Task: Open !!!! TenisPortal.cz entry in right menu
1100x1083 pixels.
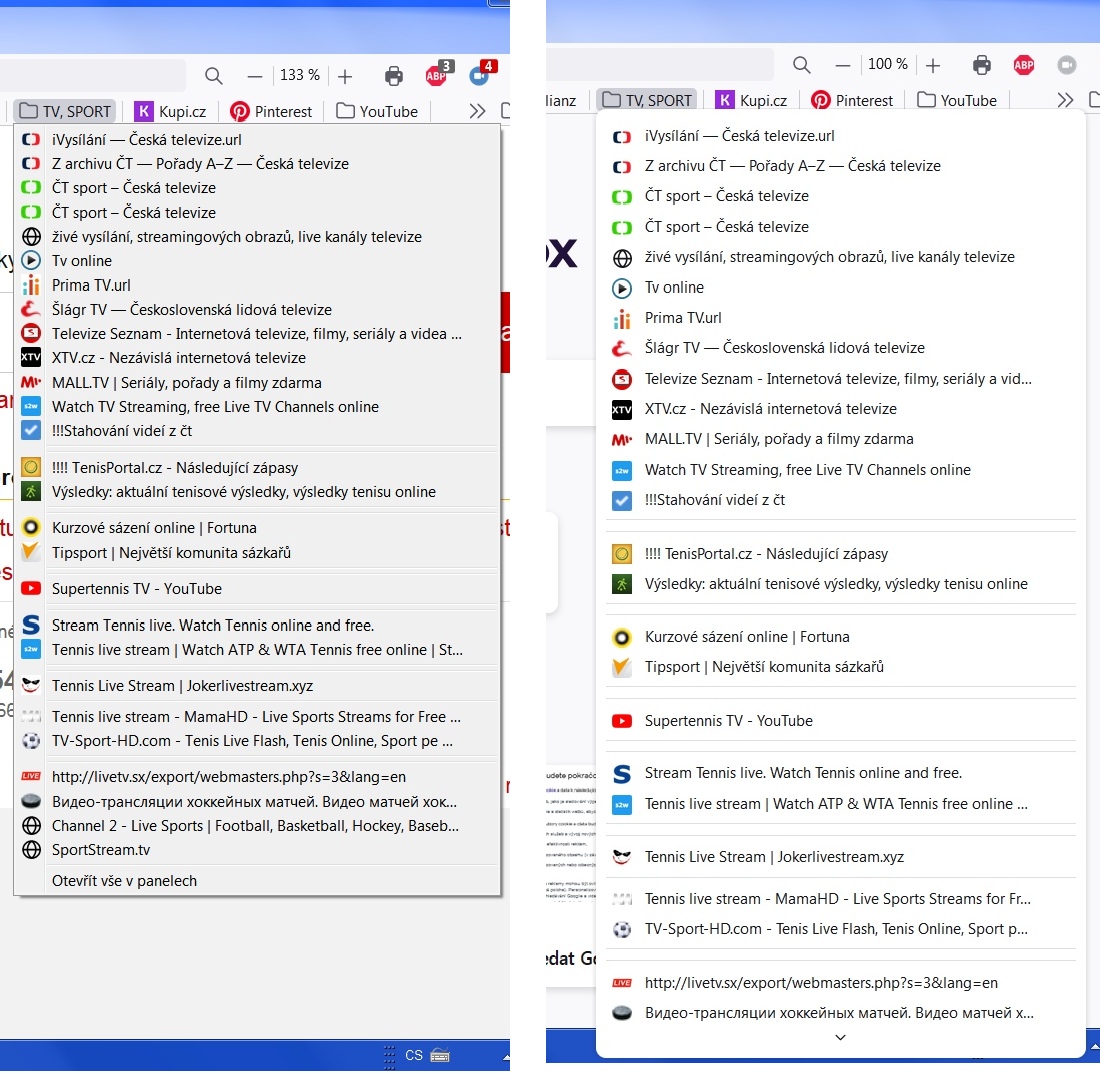Action: pyautogui.click(x=840, y=554)
